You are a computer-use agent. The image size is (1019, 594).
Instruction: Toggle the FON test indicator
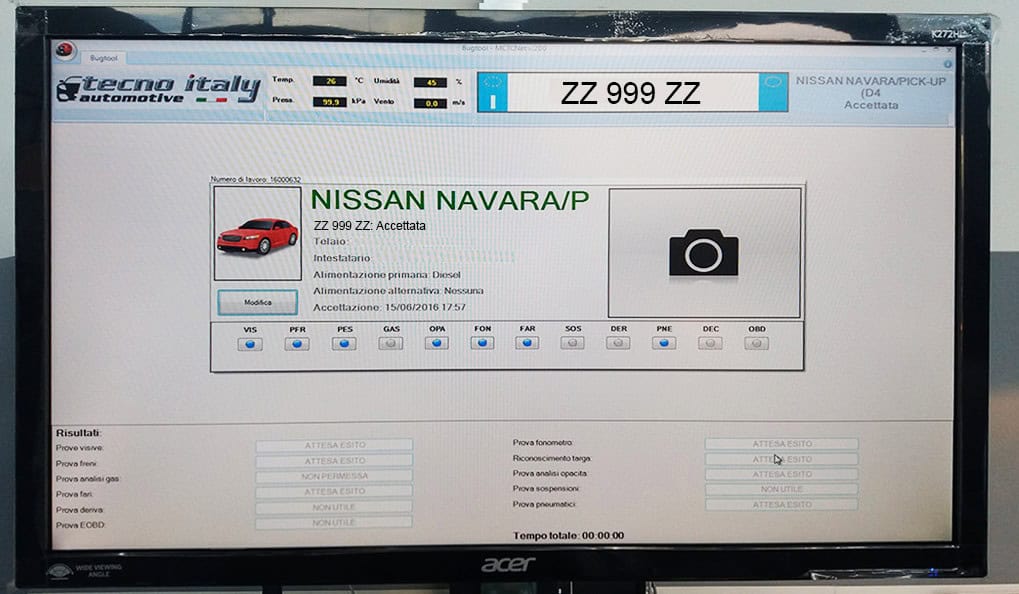tap(482, 342)
